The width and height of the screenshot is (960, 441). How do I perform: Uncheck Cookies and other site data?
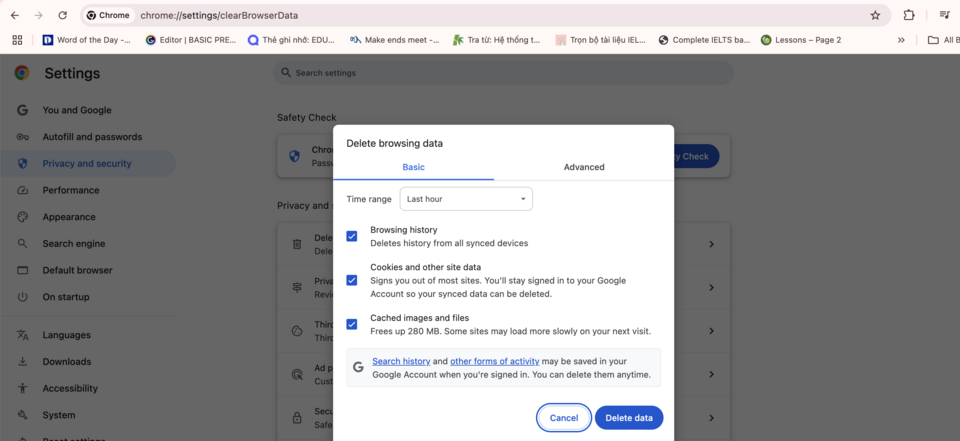coord(352,280)
